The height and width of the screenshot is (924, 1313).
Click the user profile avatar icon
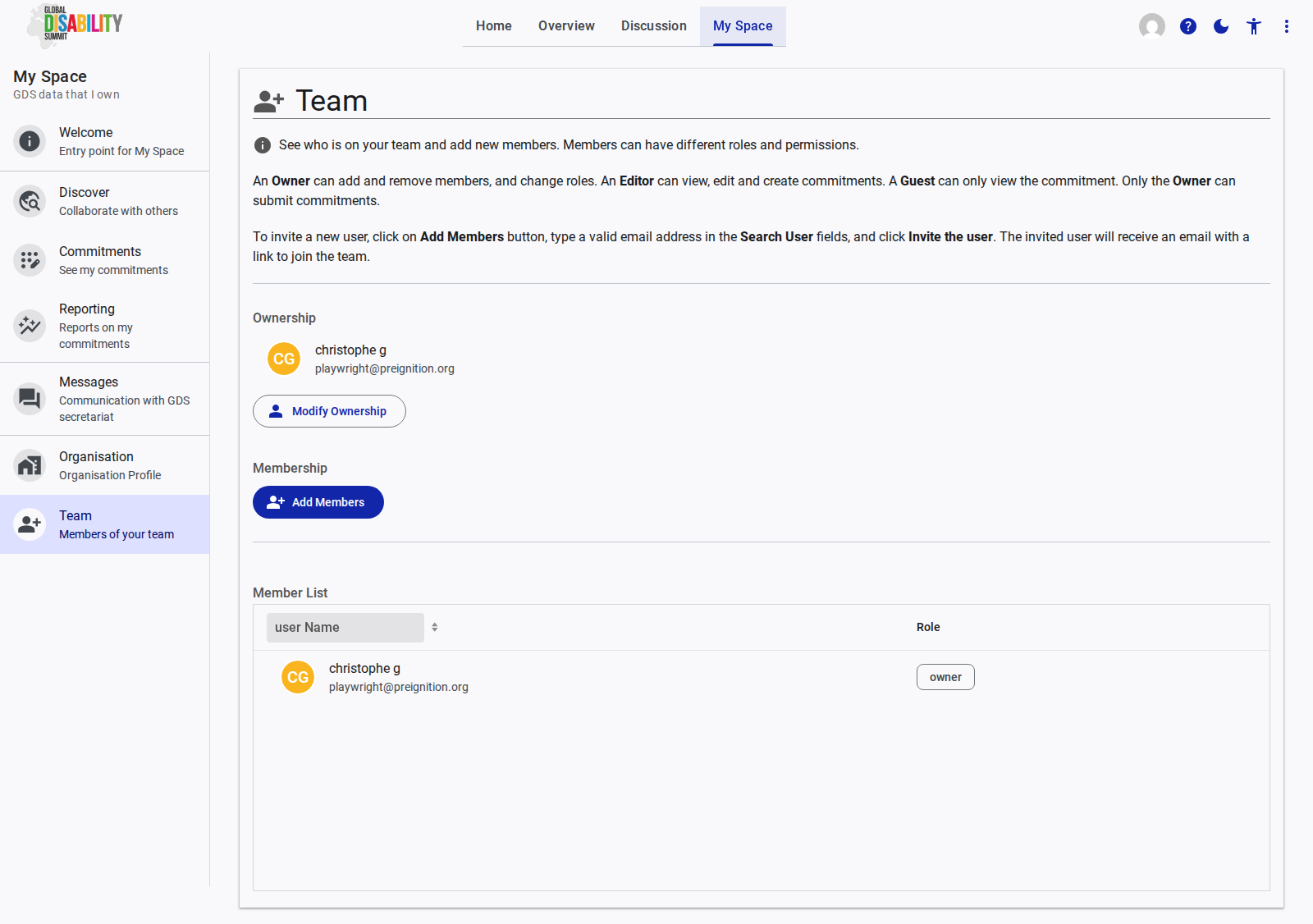tap(1151, 26)
